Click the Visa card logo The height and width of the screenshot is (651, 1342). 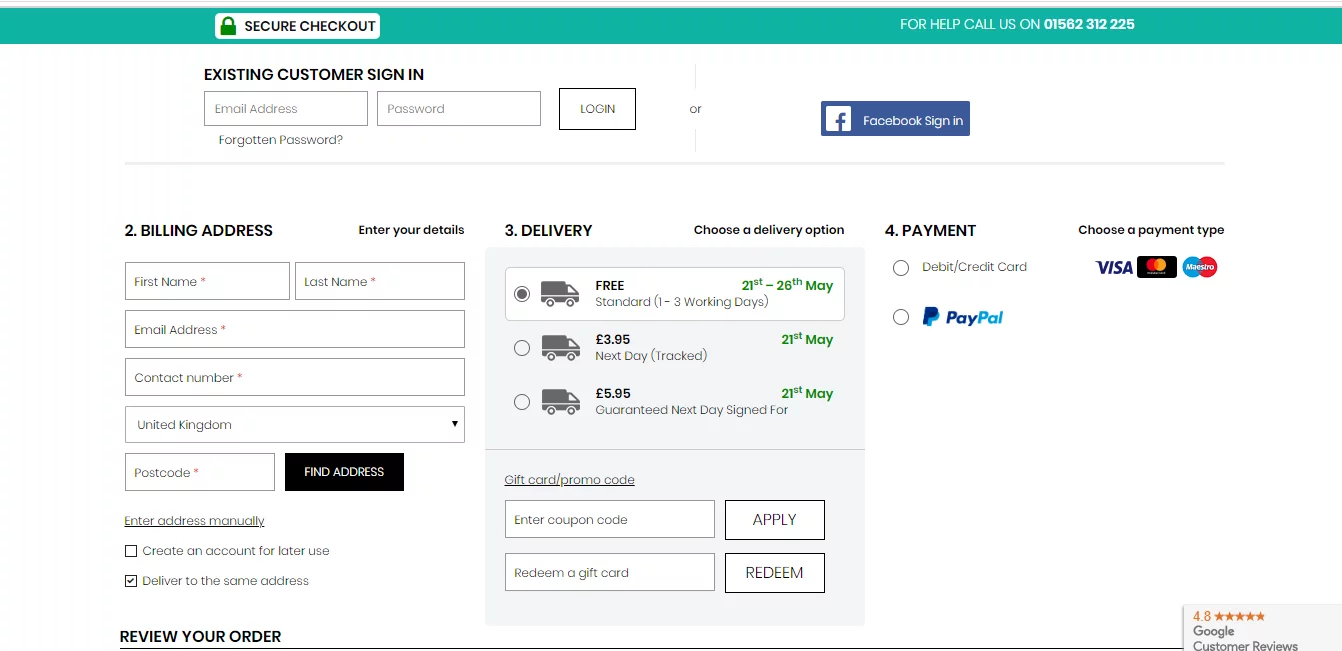(x=1113, y=267)
